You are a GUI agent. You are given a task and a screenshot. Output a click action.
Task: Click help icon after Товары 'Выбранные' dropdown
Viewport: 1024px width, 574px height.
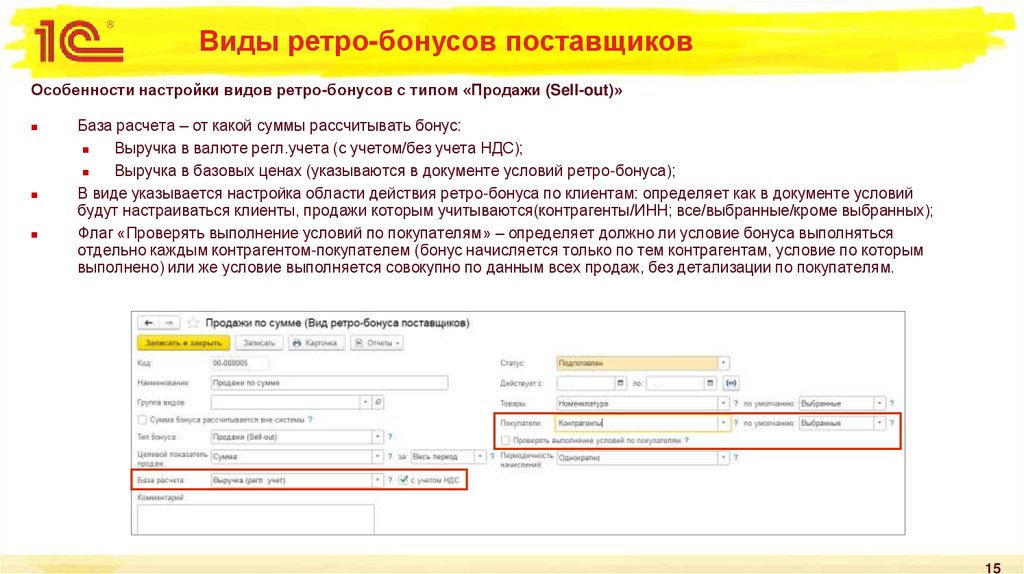[891, 404]
